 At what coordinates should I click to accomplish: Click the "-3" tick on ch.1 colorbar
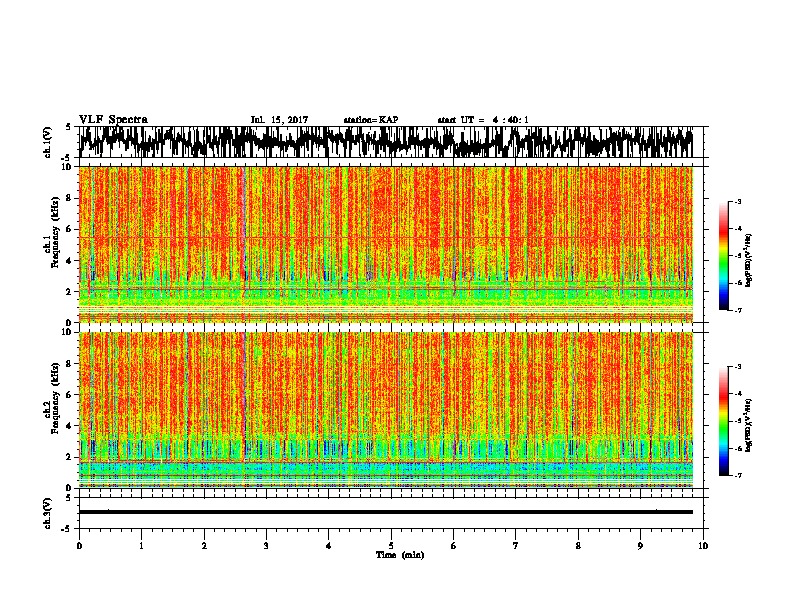click(x=737, y=202)
